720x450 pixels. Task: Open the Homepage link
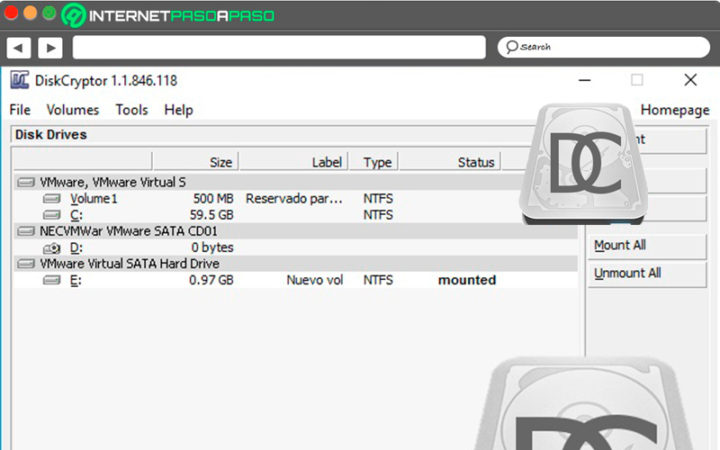pos(675,110)
